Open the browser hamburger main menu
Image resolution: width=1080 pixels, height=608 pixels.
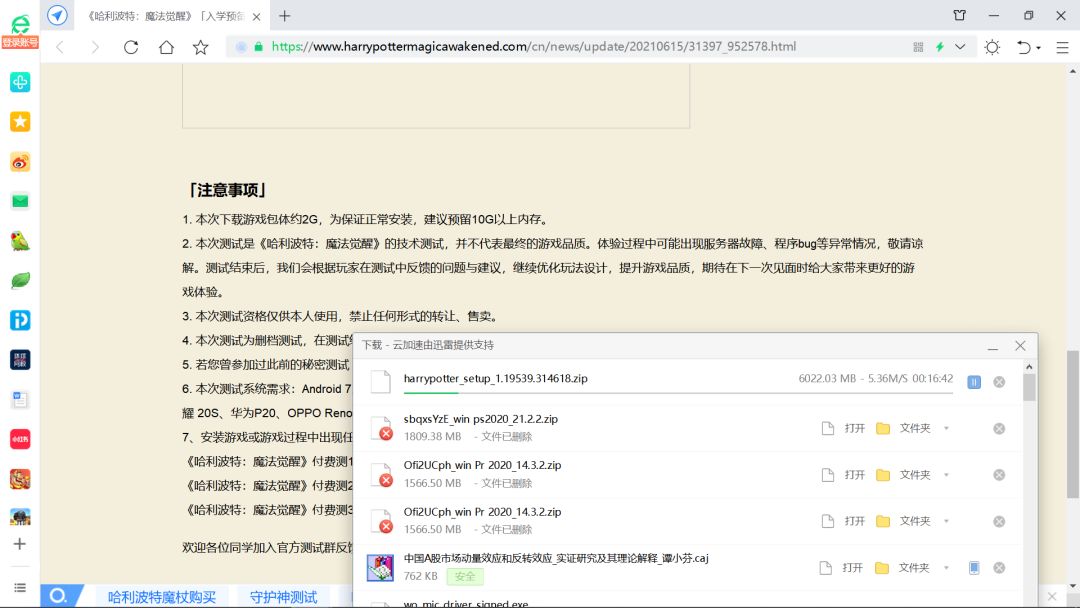(x=1063, y=47)
